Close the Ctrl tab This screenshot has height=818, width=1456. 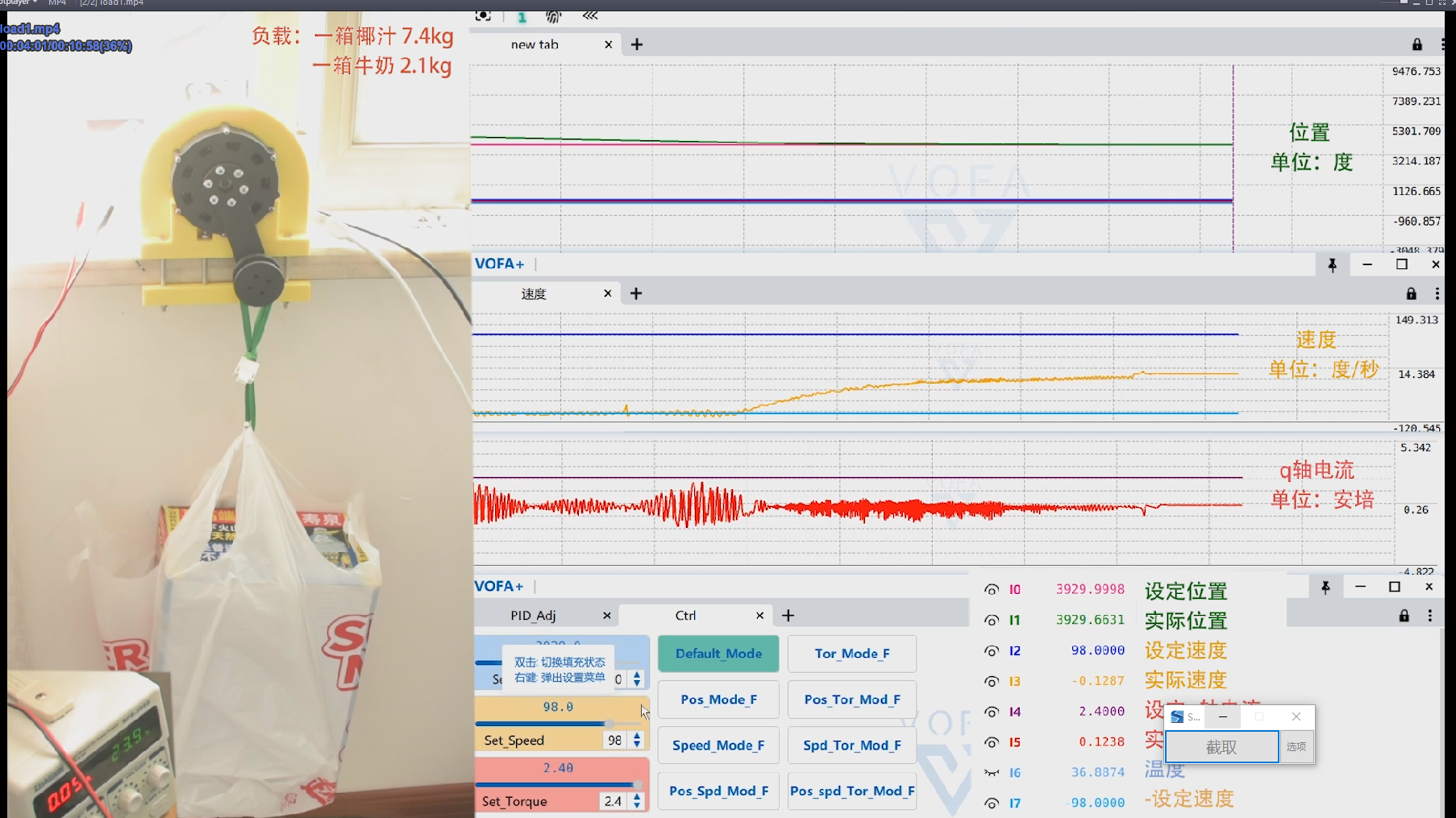(759, 616)
